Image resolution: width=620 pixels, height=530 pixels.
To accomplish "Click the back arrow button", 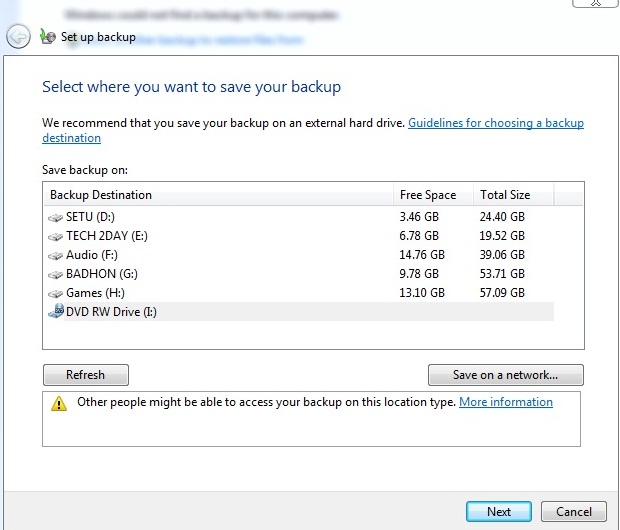I will 17,37.
